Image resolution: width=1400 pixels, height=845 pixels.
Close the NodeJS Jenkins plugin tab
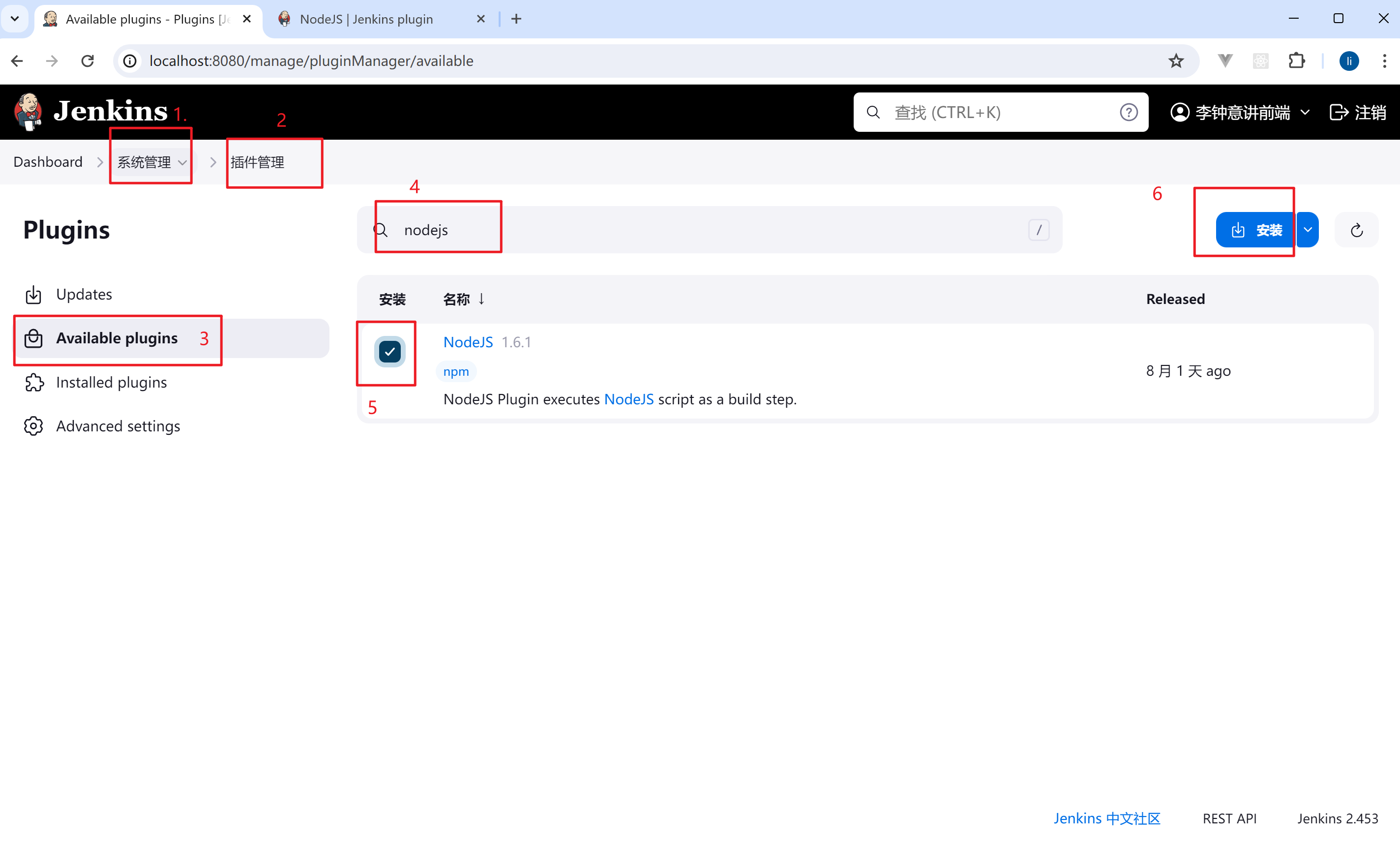click(481, 19)
